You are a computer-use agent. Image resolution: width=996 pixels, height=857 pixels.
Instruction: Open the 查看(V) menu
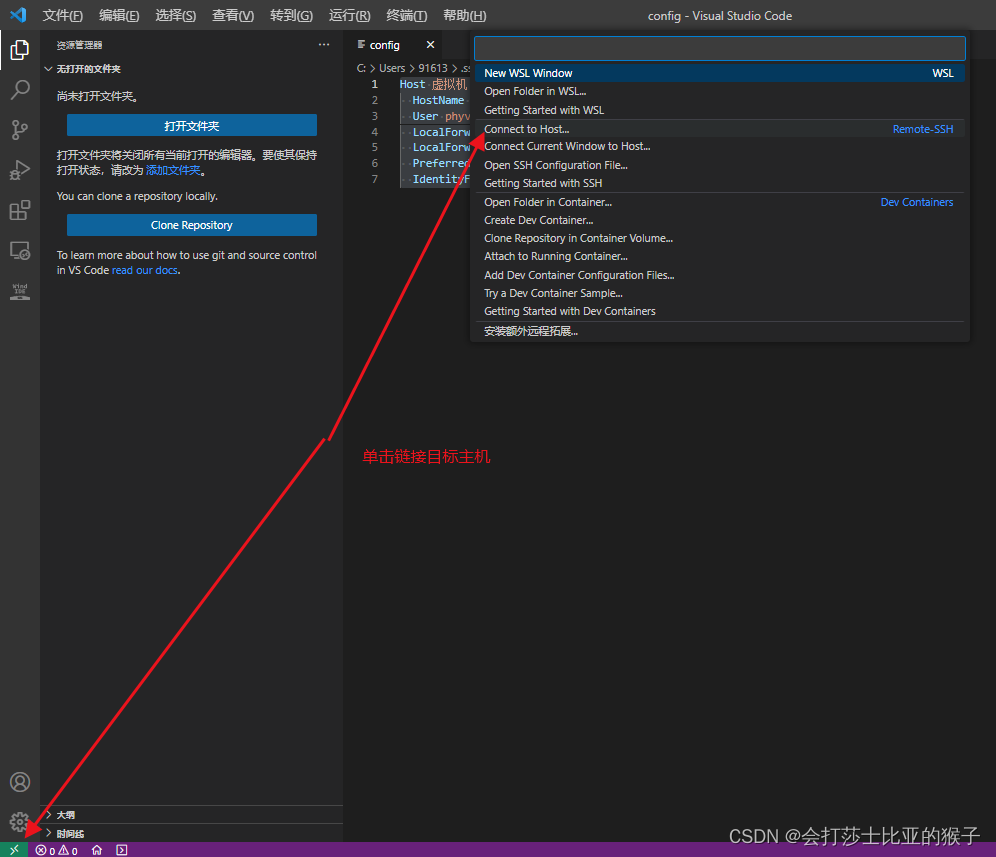[x=232, y=15]
